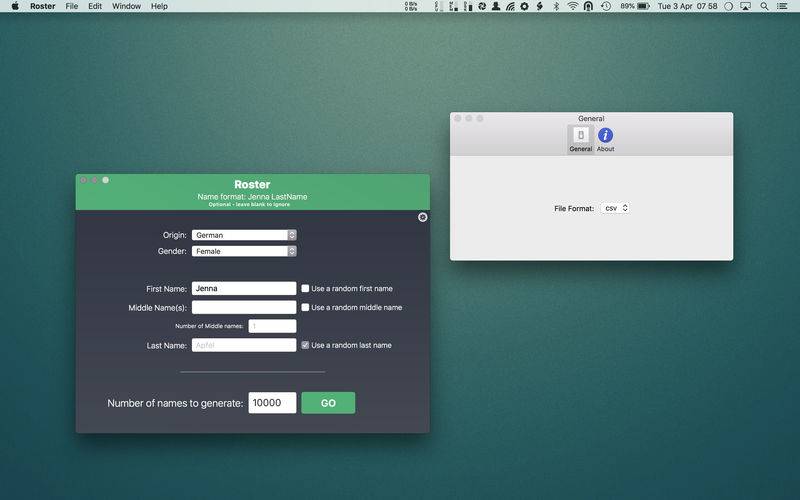Click the gear icon in menu bar

pyautogui.click(x=524, y=6)
